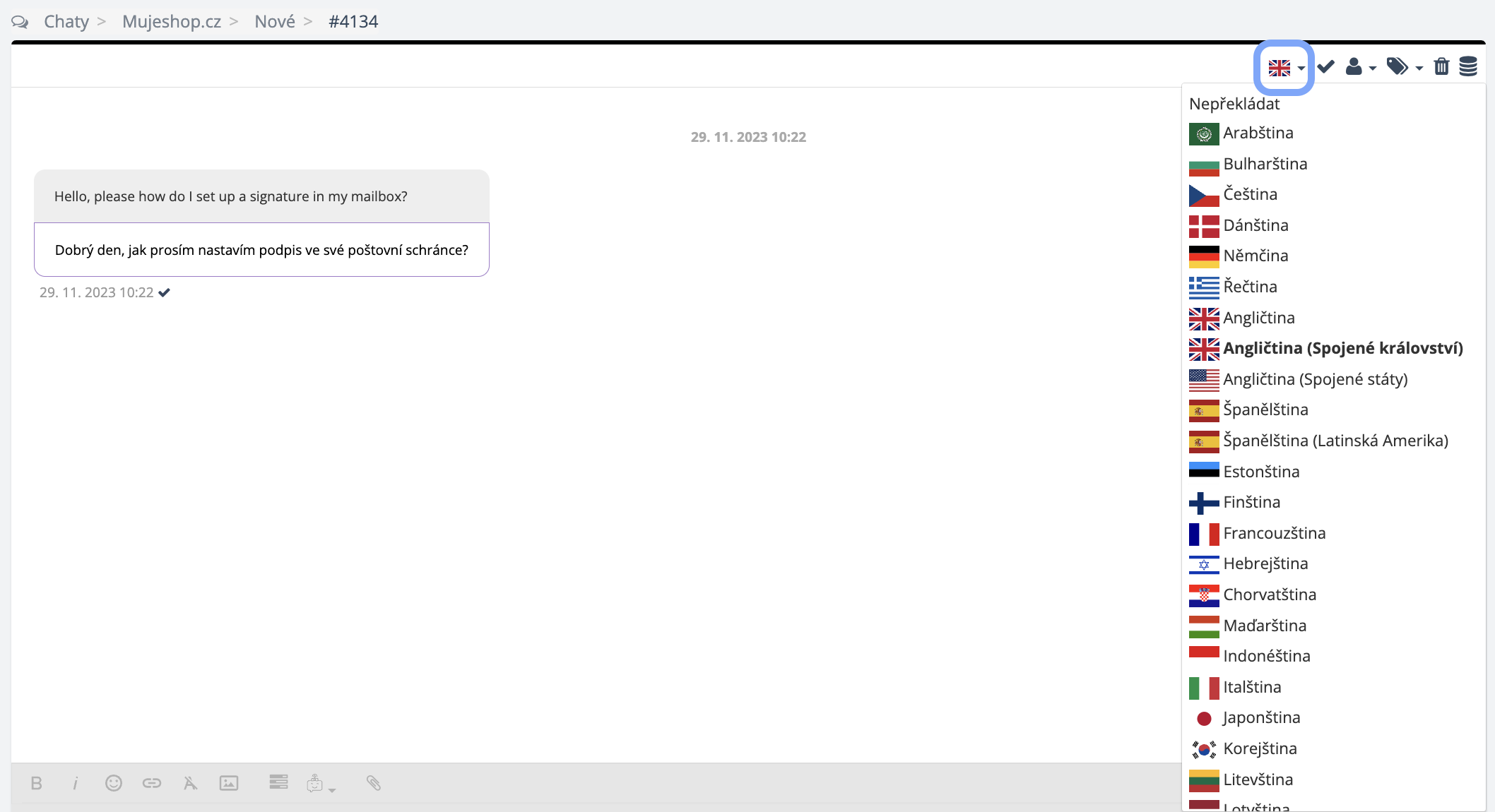The height and width of the screenshot is (812, 1495).
Task: Select Nepřekládat option
Action: point(1234,104)
